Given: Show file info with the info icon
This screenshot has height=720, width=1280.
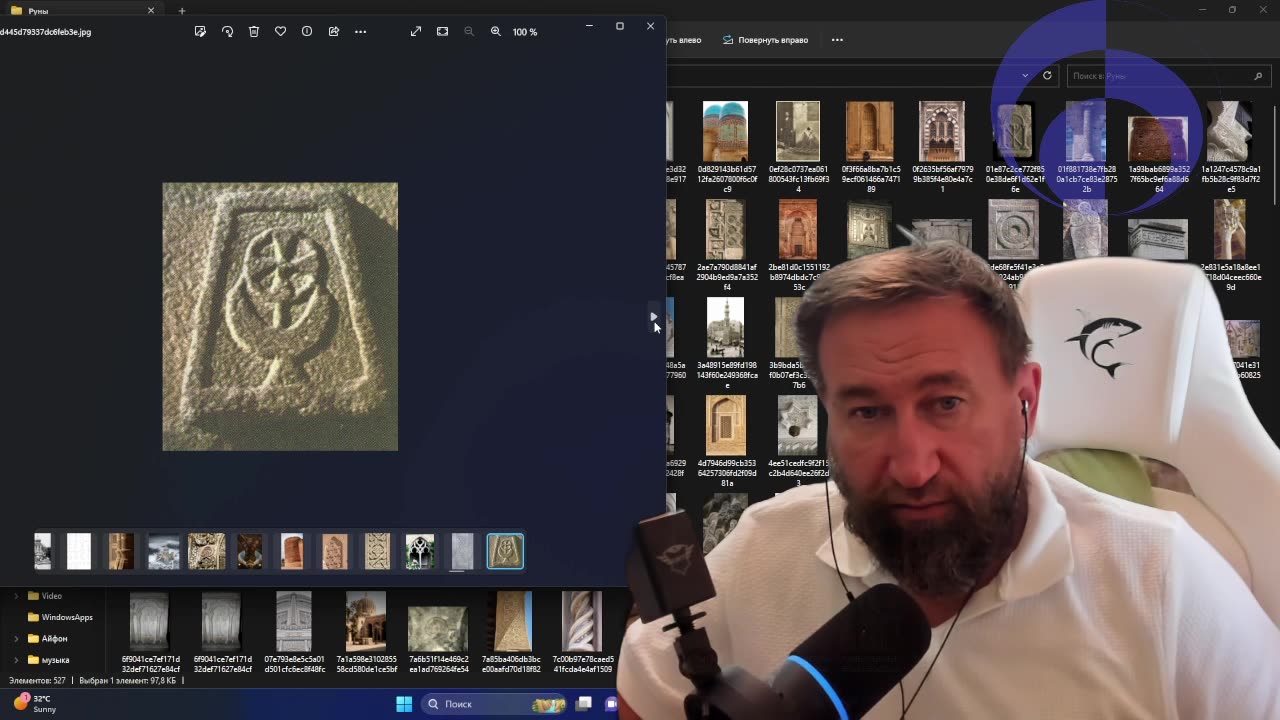Looking at the screenshot, I should 307,32.
